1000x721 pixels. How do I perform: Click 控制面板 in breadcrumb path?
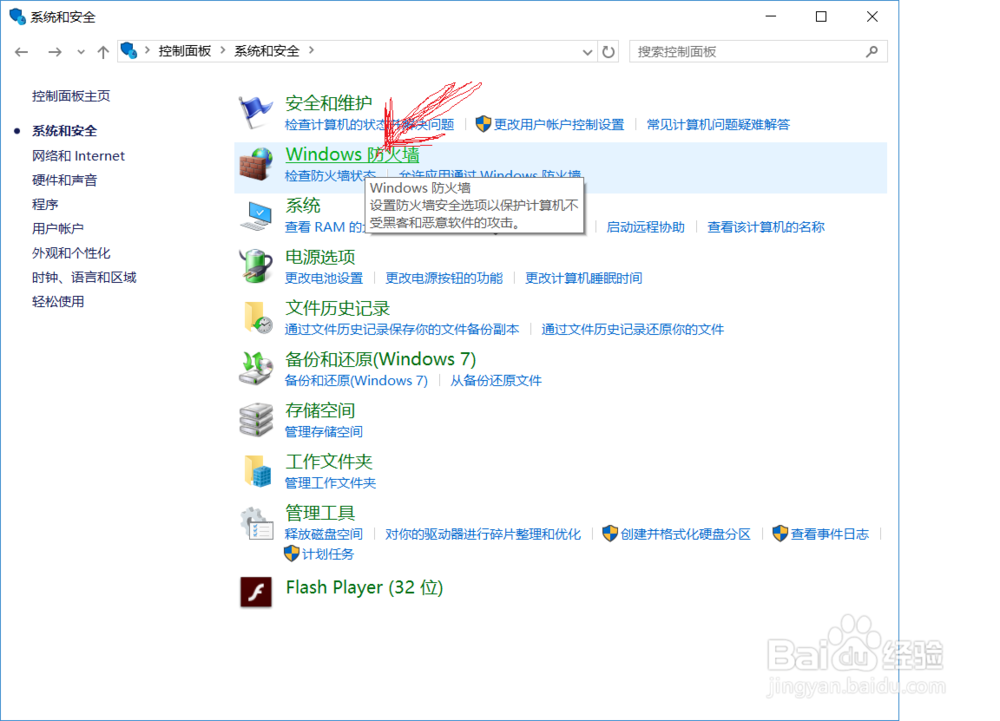point(185,51)
